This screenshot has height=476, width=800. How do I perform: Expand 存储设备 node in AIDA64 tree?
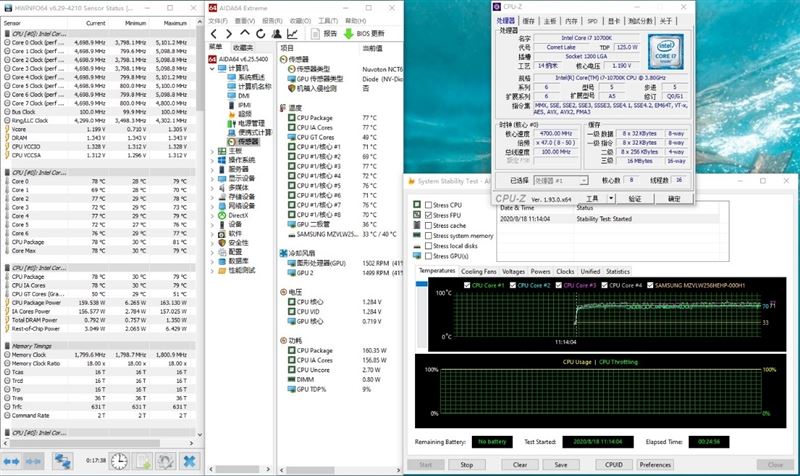point(212,197)
